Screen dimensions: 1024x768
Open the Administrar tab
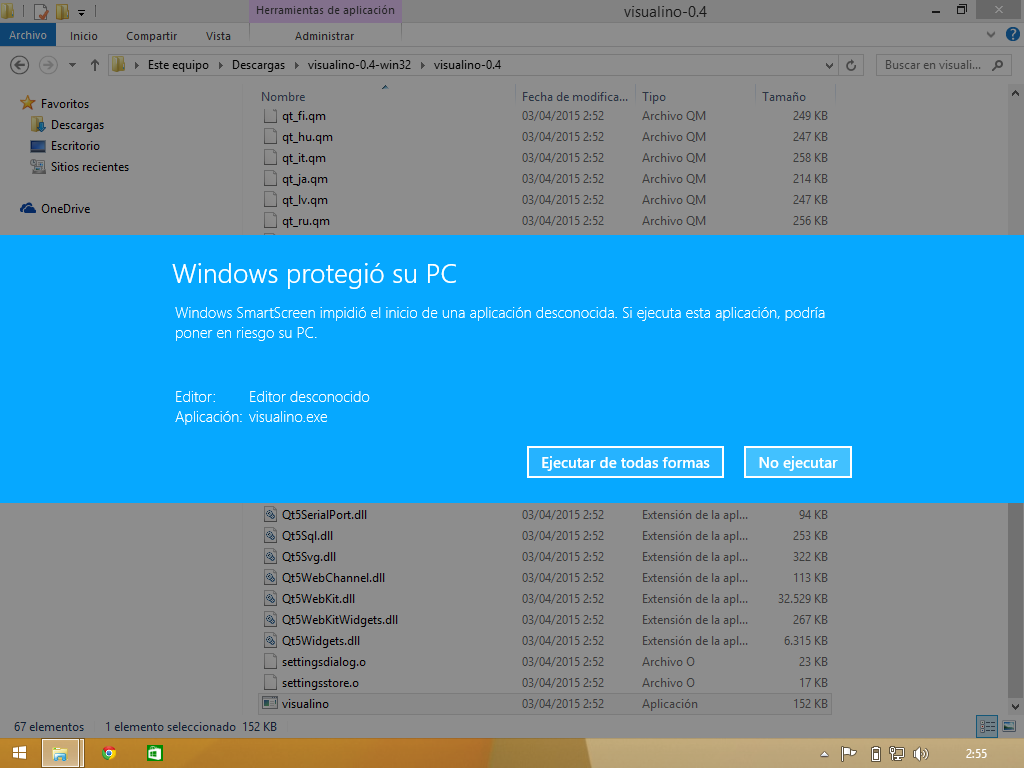point(325,36)
